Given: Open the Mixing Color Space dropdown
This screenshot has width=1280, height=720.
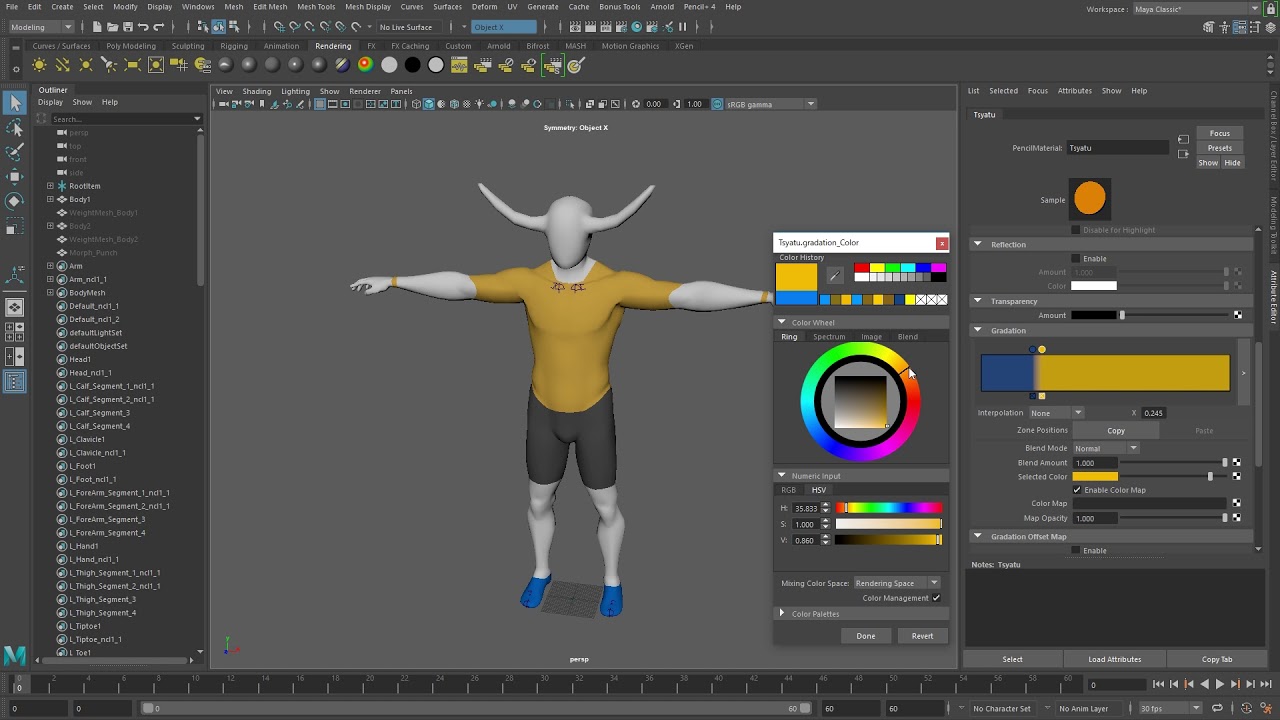Looking at the screenshot, I should [897, 583].
